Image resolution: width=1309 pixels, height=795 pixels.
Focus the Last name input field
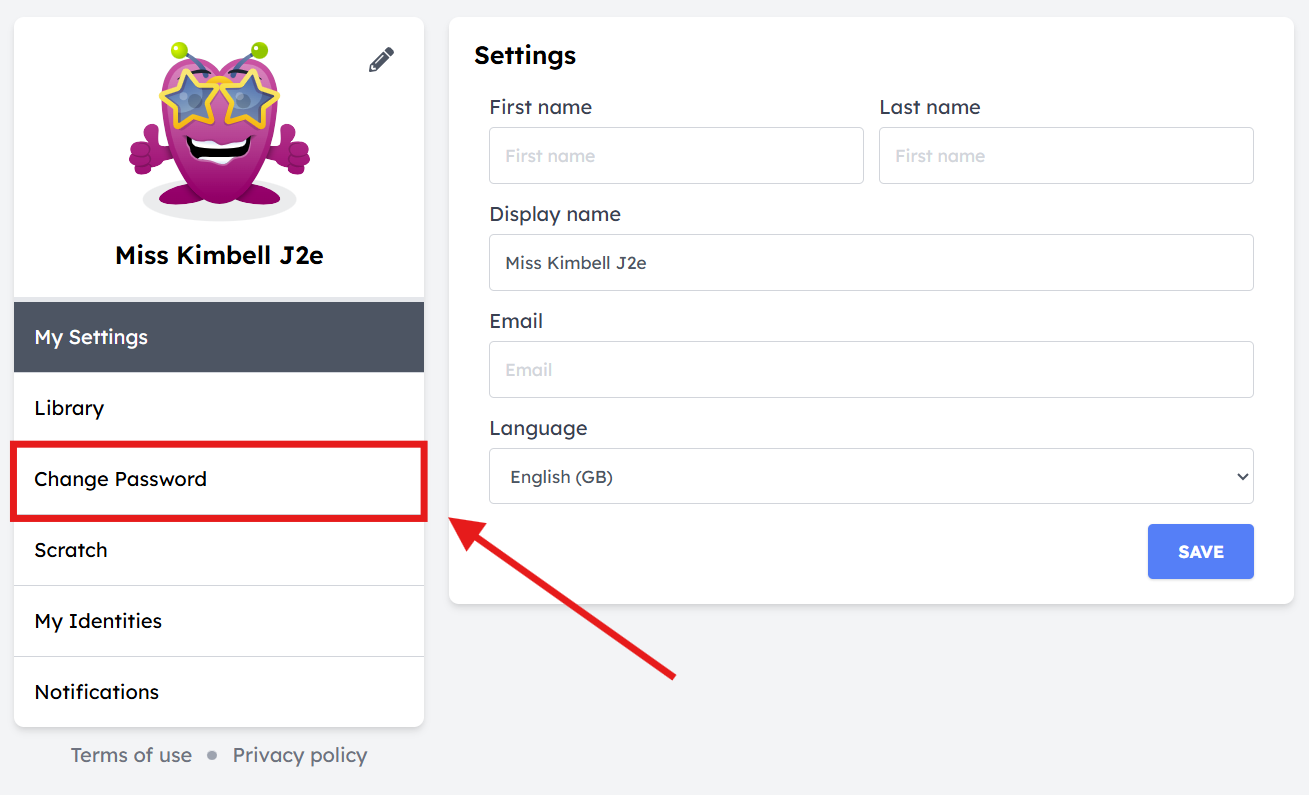click(1066, 155)
